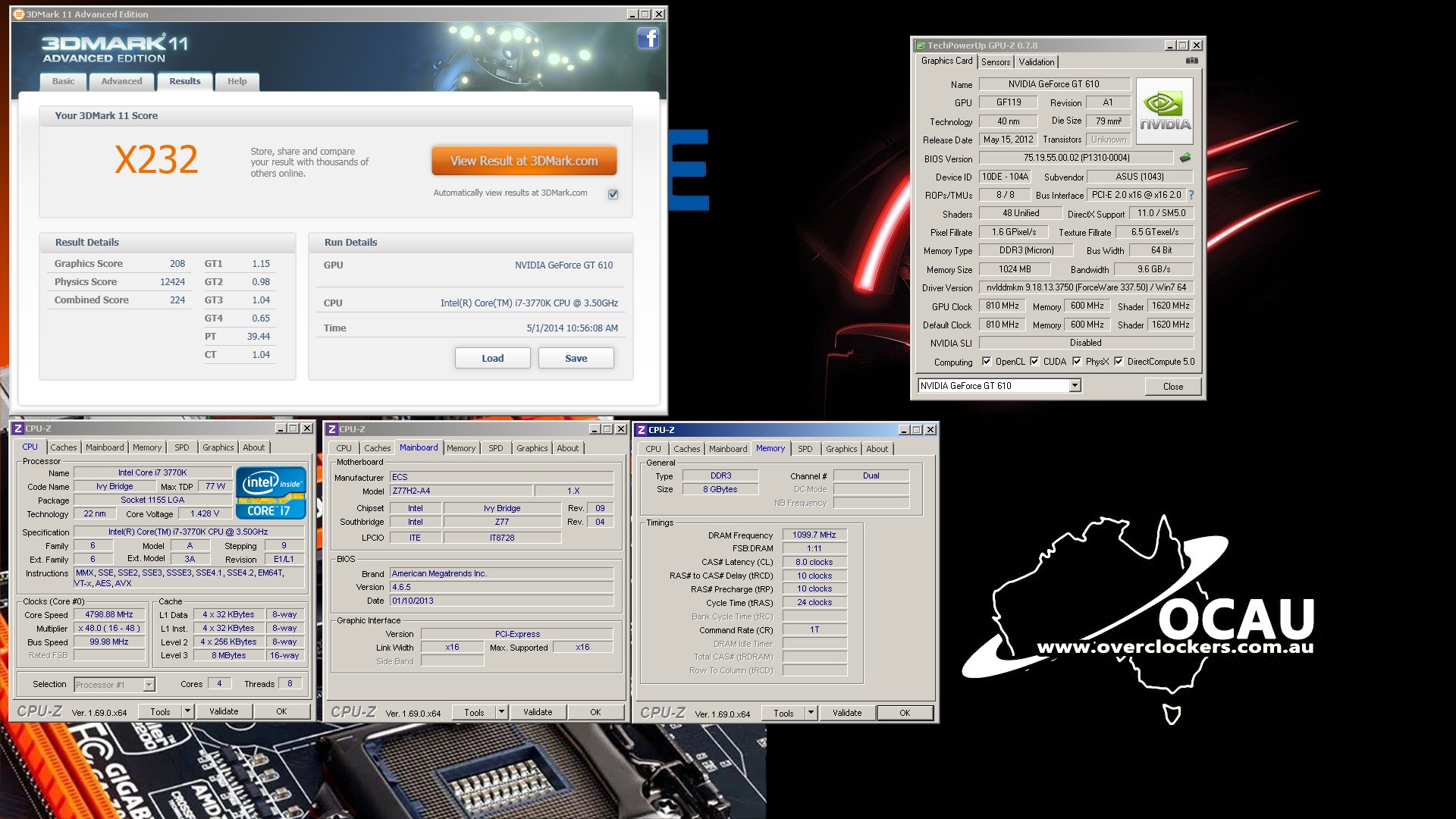Open the Facebook share icon in 3DMark
Screen dimensions: 1456x819
pos(648,38)
